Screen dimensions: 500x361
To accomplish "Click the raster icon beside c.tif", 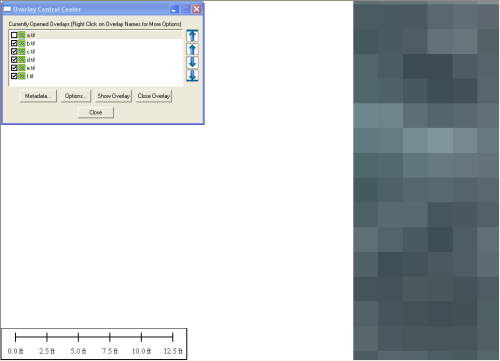I will [x=22, y=51].
